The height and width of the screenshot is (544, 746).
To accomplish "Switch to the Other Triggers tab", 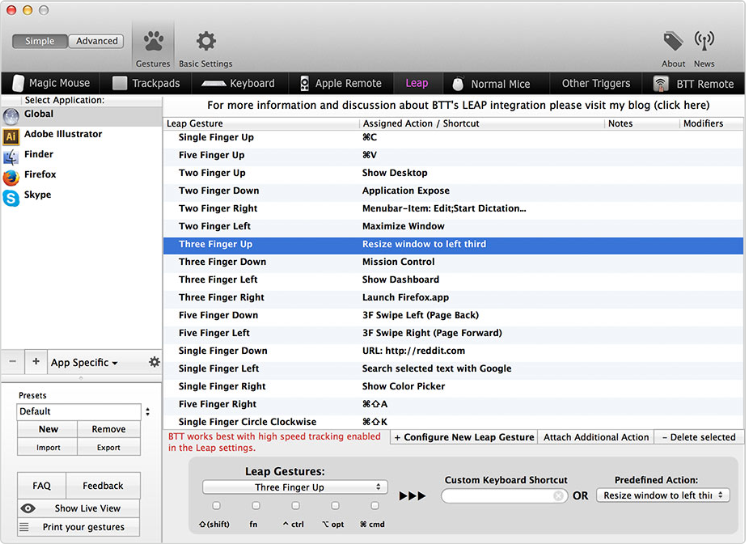I will (x=596, y=83).
